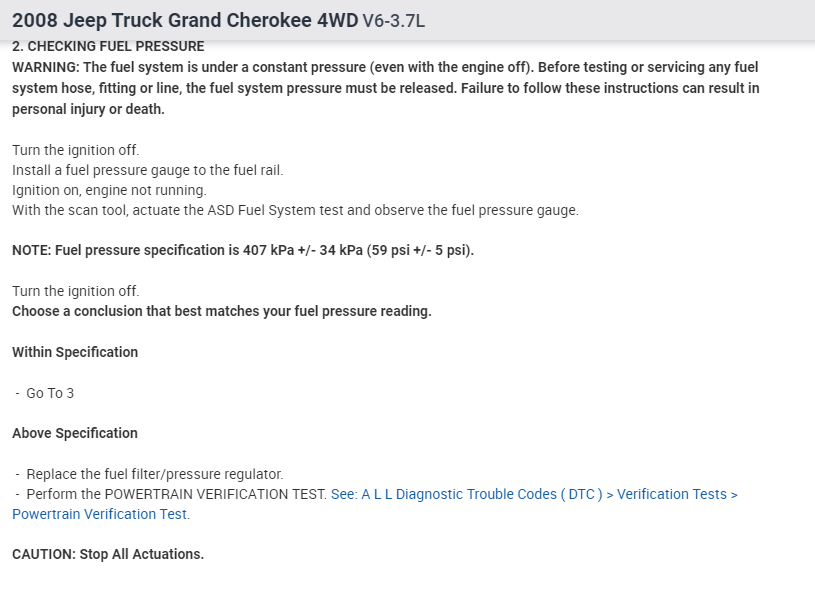Click the NOTE fuel pressure specification line
This screenshot has height=590, width=815.
pyautogui.click(x=243, y=250)
